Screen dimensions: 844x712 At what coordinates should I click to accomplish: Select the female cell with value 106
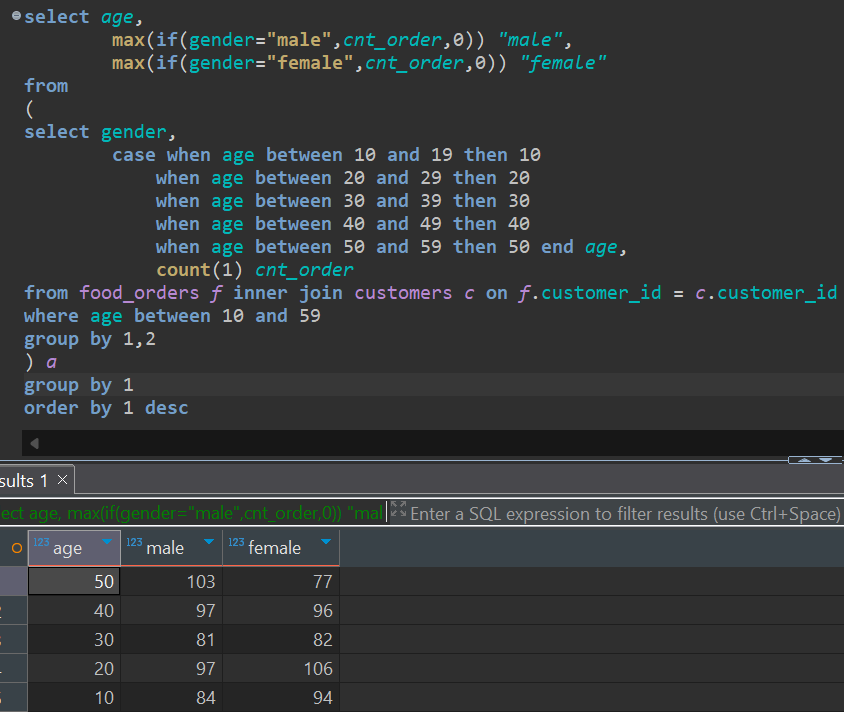point(281,668)
